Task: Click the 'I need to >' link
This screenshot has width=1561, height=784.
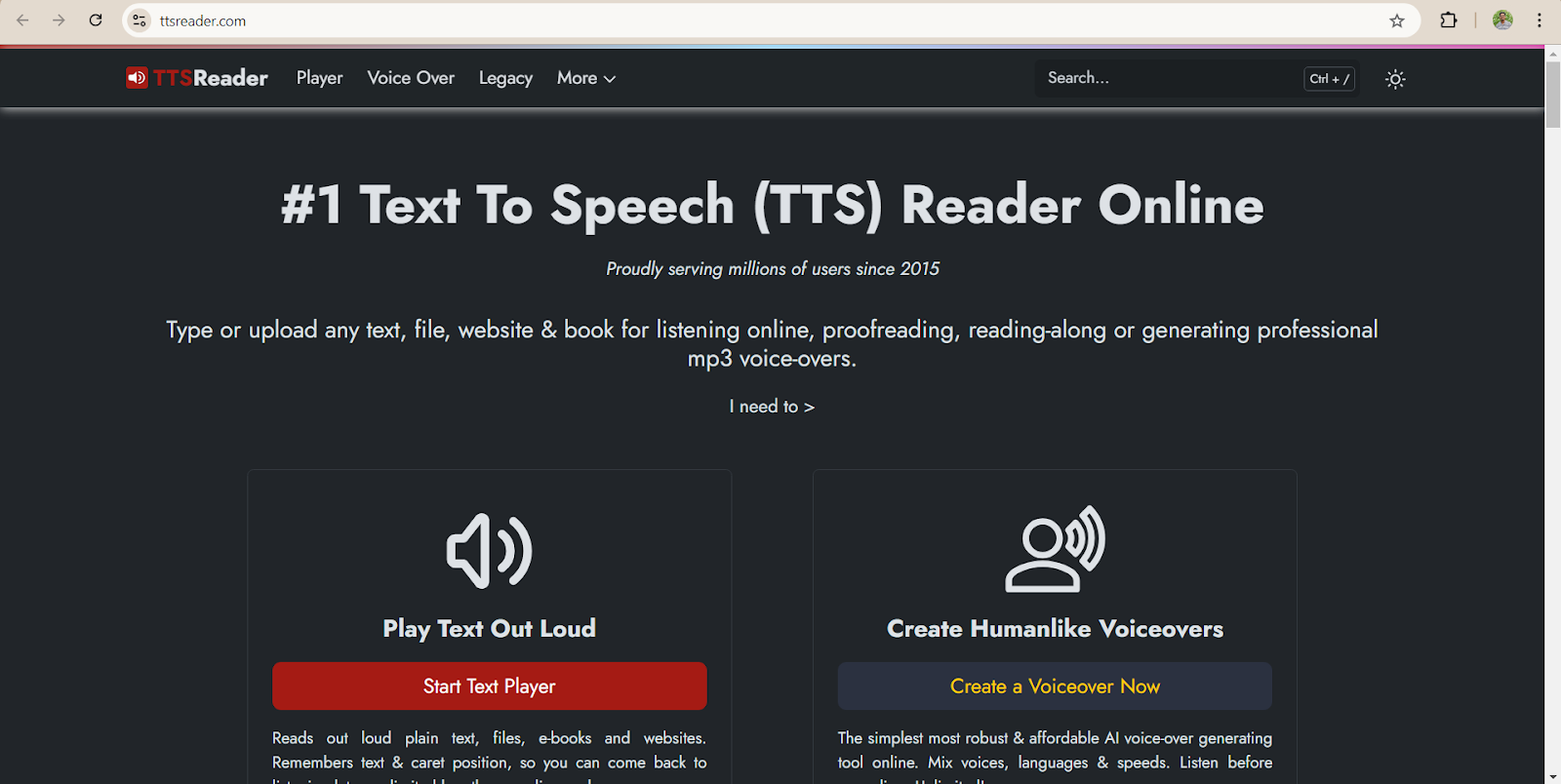Action: tap(772, 407)
